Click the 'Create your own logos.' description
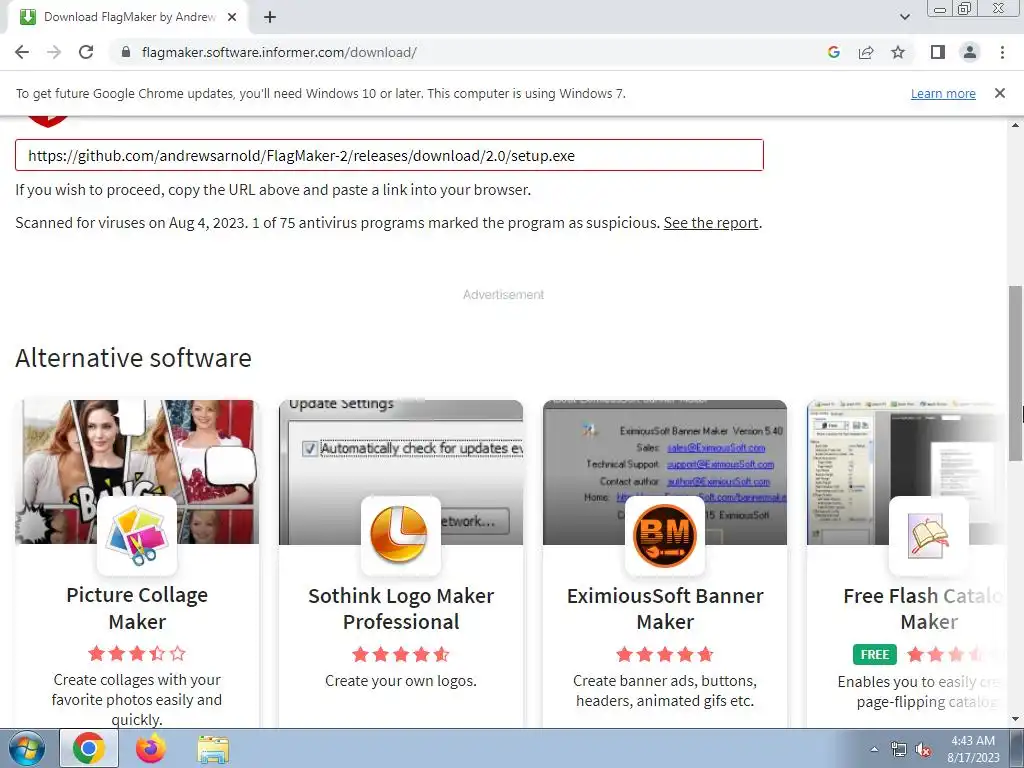This screenshot has height=768, width=1024. tap(401, 680)
